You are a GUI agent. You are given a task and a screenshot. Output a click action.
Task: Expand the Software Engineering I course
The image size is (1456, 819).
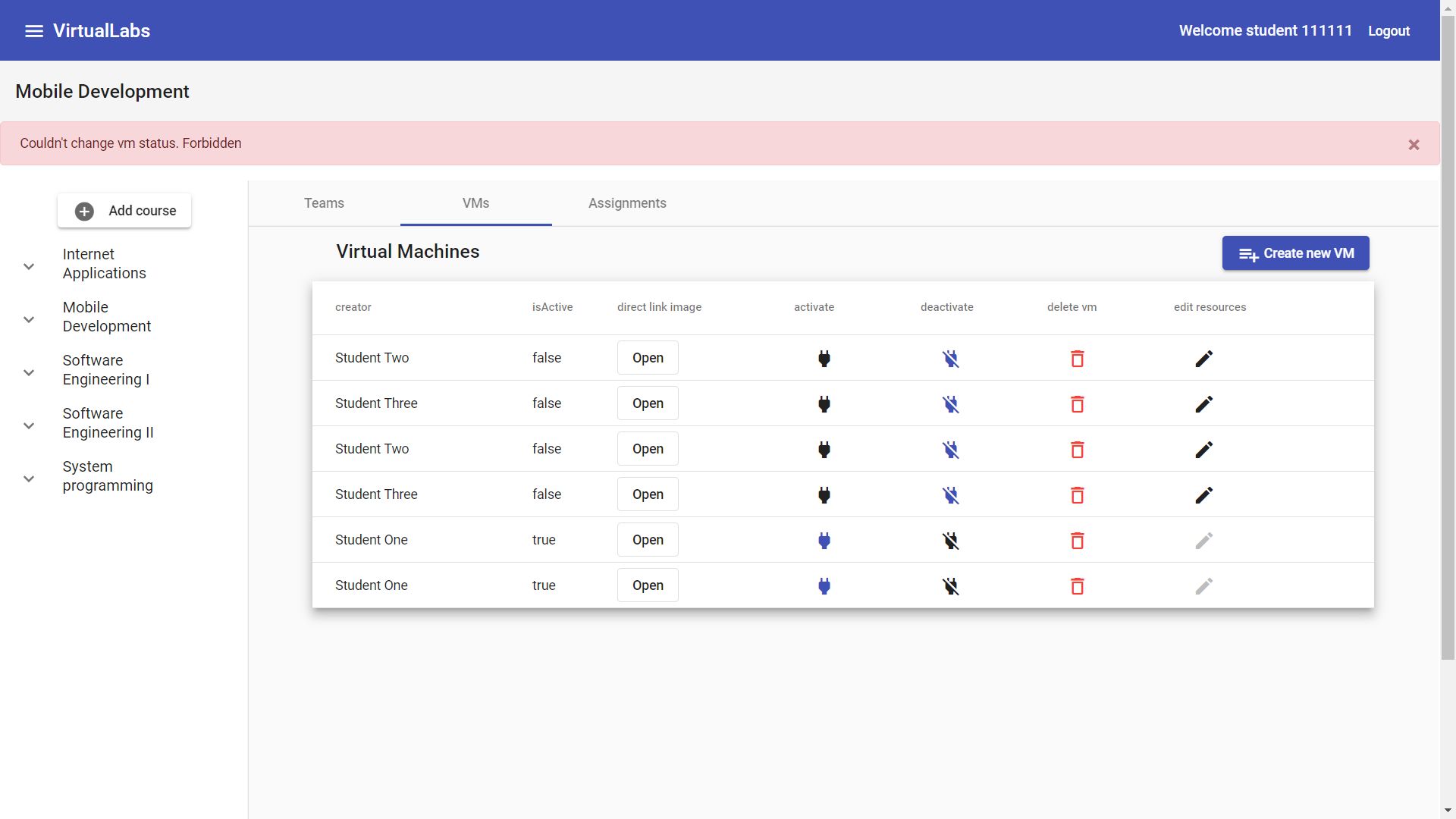click(x=29, y=372)
